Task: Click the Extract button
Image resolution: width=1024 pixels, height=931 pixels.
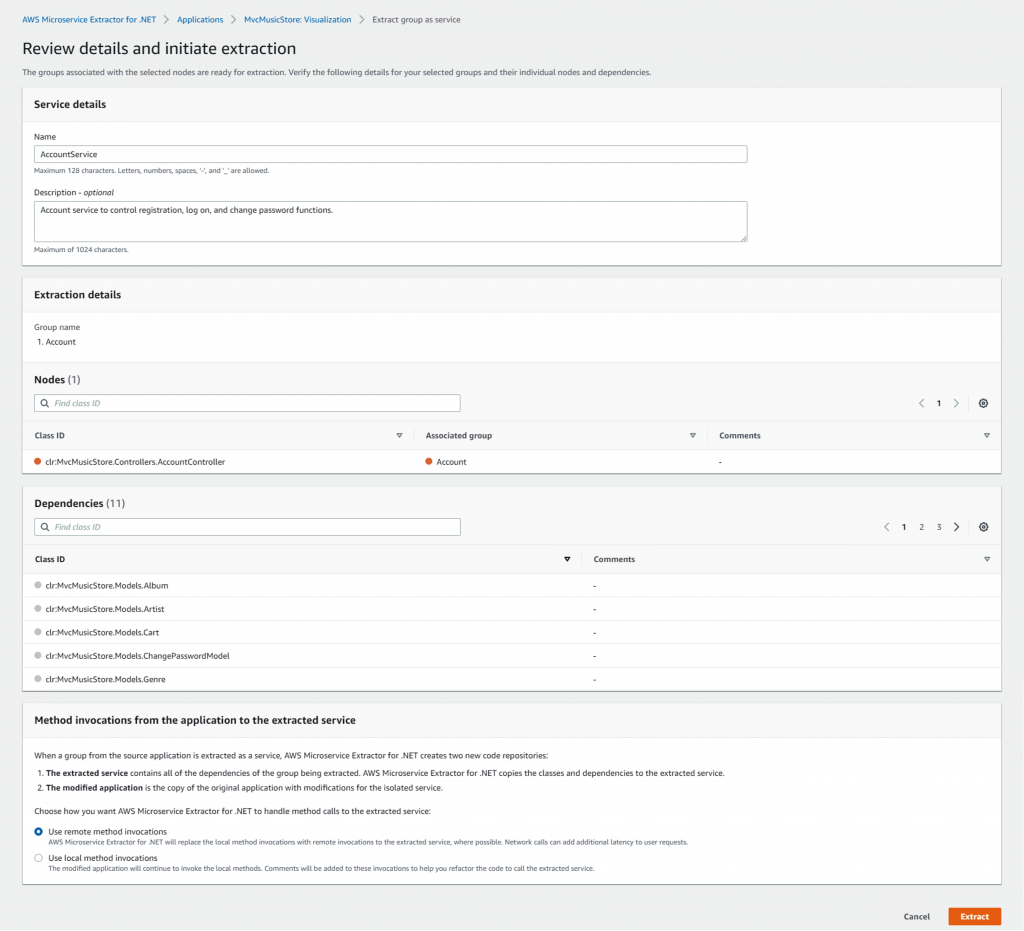Action: [973, 916]
